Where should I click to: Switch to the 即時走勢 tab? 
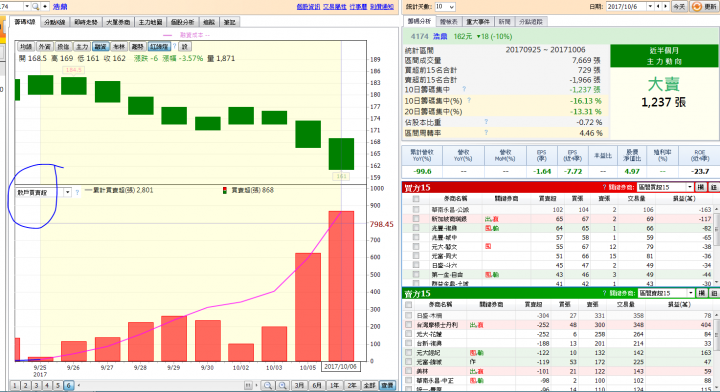(86, 22)
